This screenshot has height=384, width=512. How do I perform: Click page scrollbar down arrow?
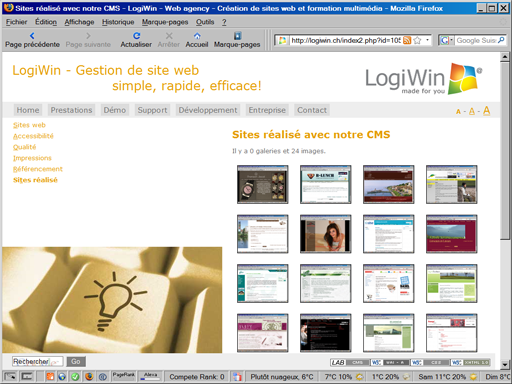505,364
